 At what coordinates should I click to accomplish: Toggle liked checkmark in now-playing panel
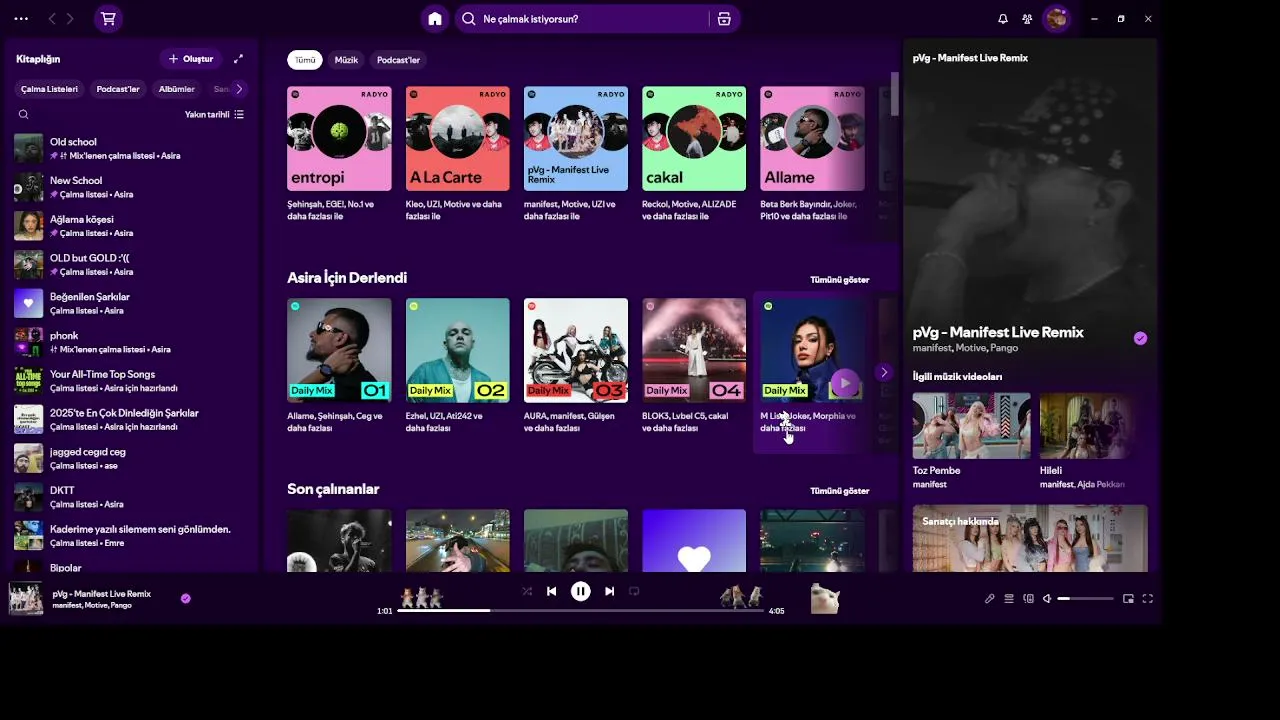point(1140,338)
